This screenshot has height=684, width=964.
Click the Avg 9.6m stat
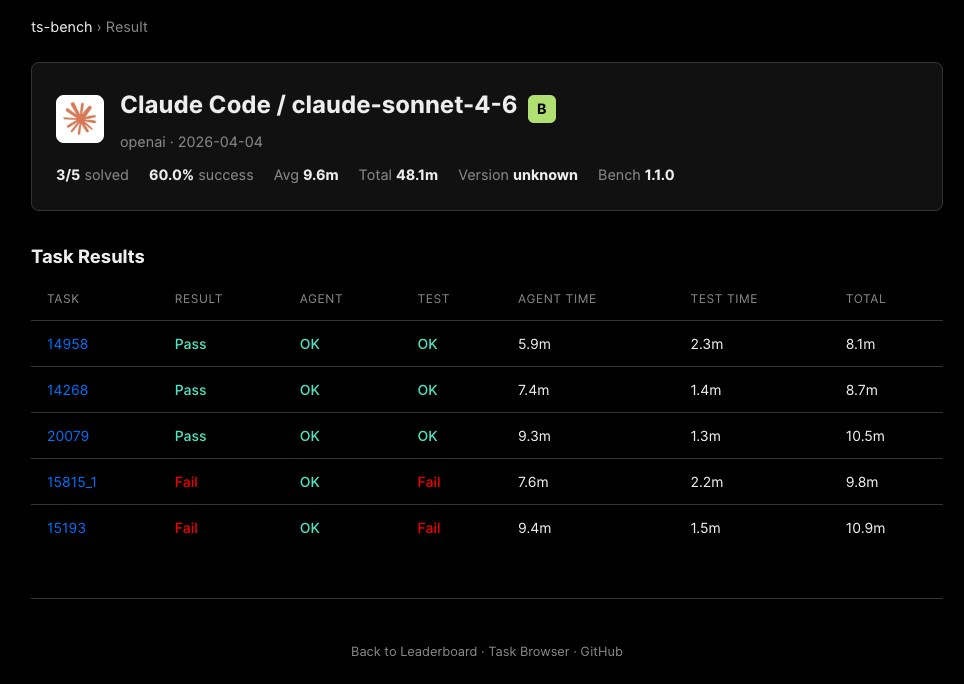click(306, 175)
